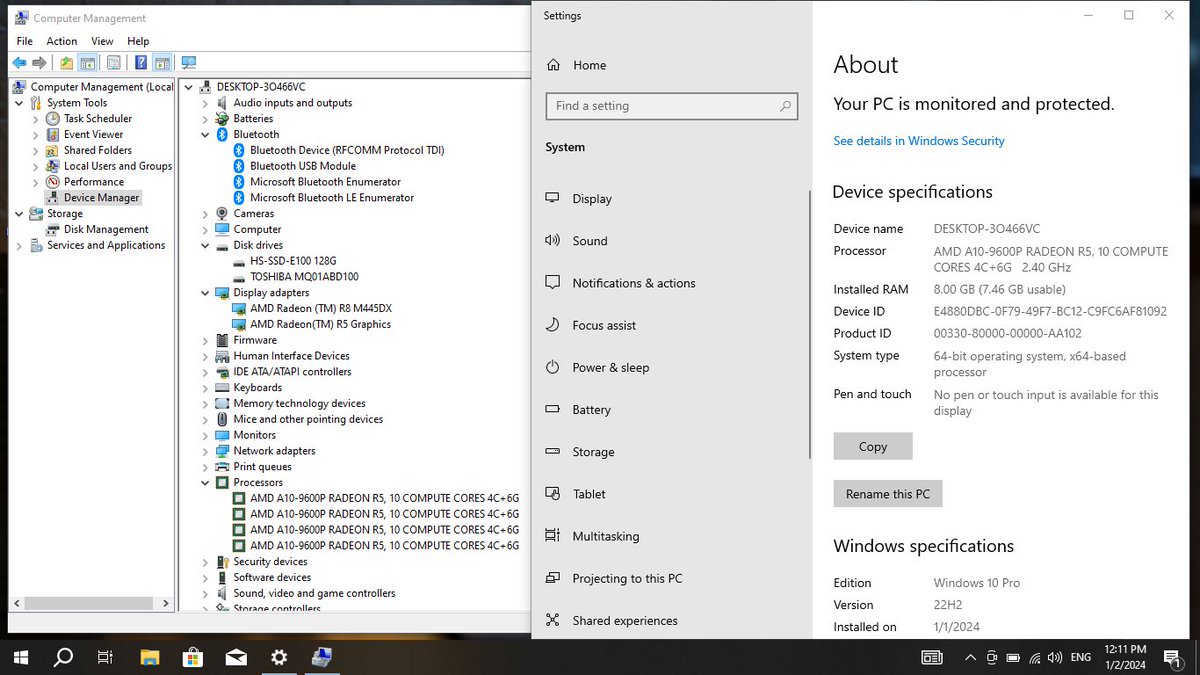The image size is (1200, 675).
Task: Click the blue Help question mark toolbar icon
Action: coord(141,63)
